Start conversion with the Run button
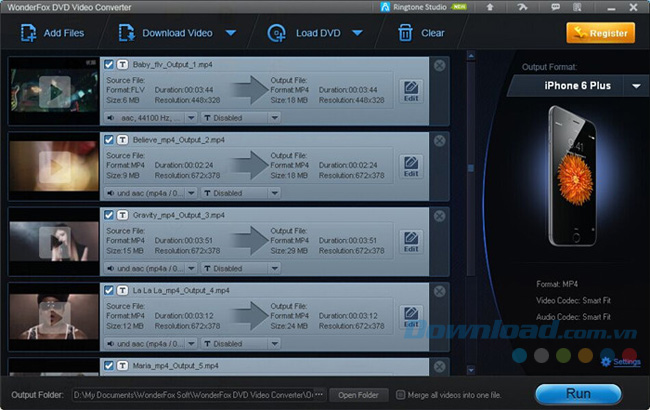Screen dimensions: 650x410 tap(578, 393)
